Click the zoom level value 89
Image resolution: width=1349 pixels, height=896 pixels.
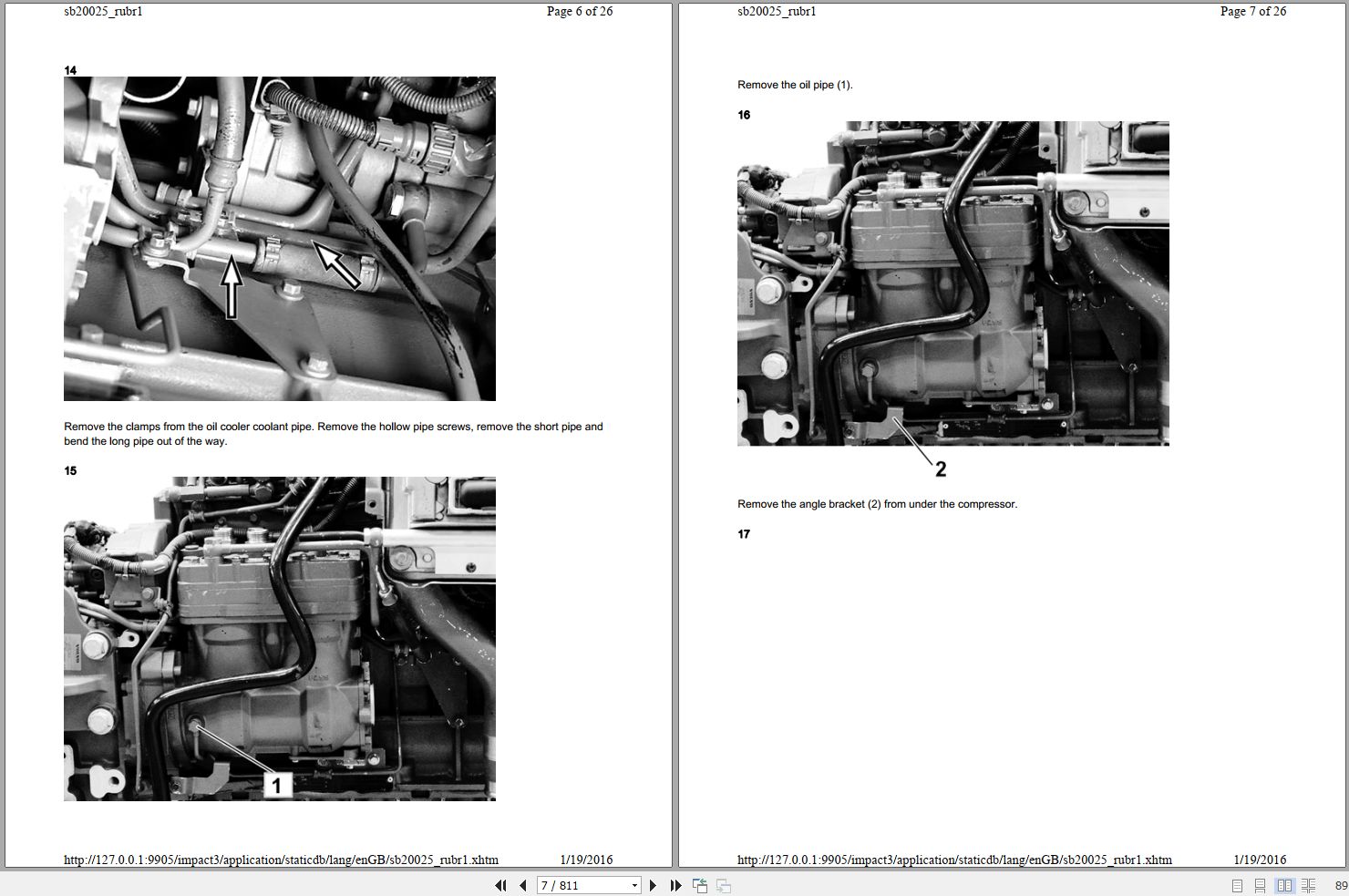point(1340,885)
